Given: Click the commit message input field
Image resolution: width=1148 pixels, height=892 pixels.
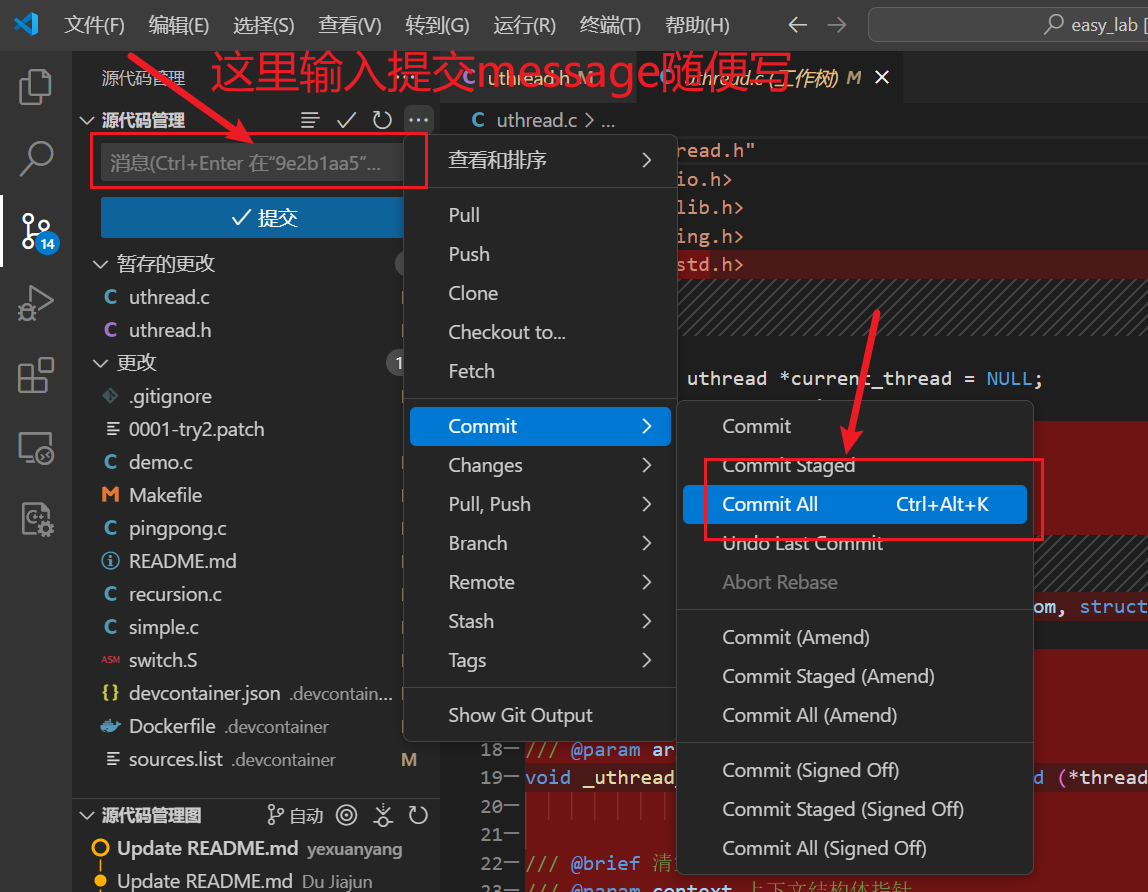Looking at the screenshot, I should coord(251,163).
